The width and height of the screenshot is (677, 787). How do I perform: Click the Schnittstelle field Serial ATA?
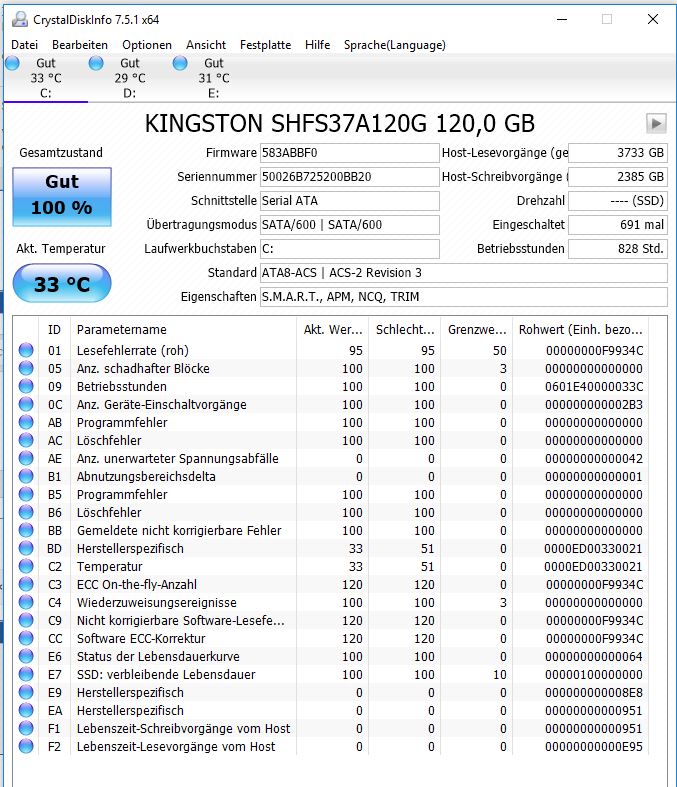(x=349, y=201)
